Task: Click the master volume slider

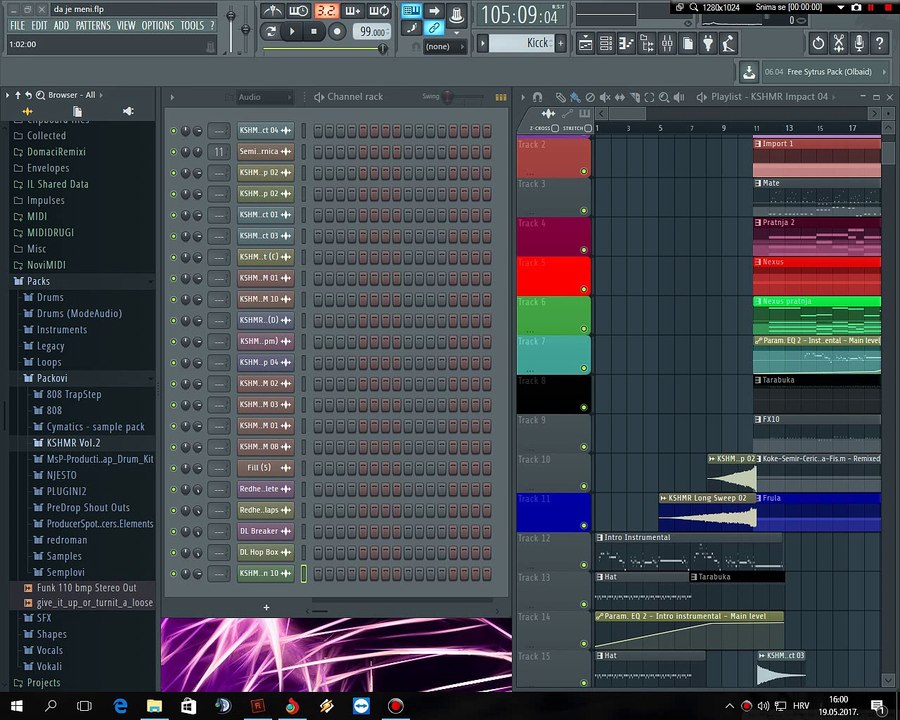Action: (x=230, y=29)
